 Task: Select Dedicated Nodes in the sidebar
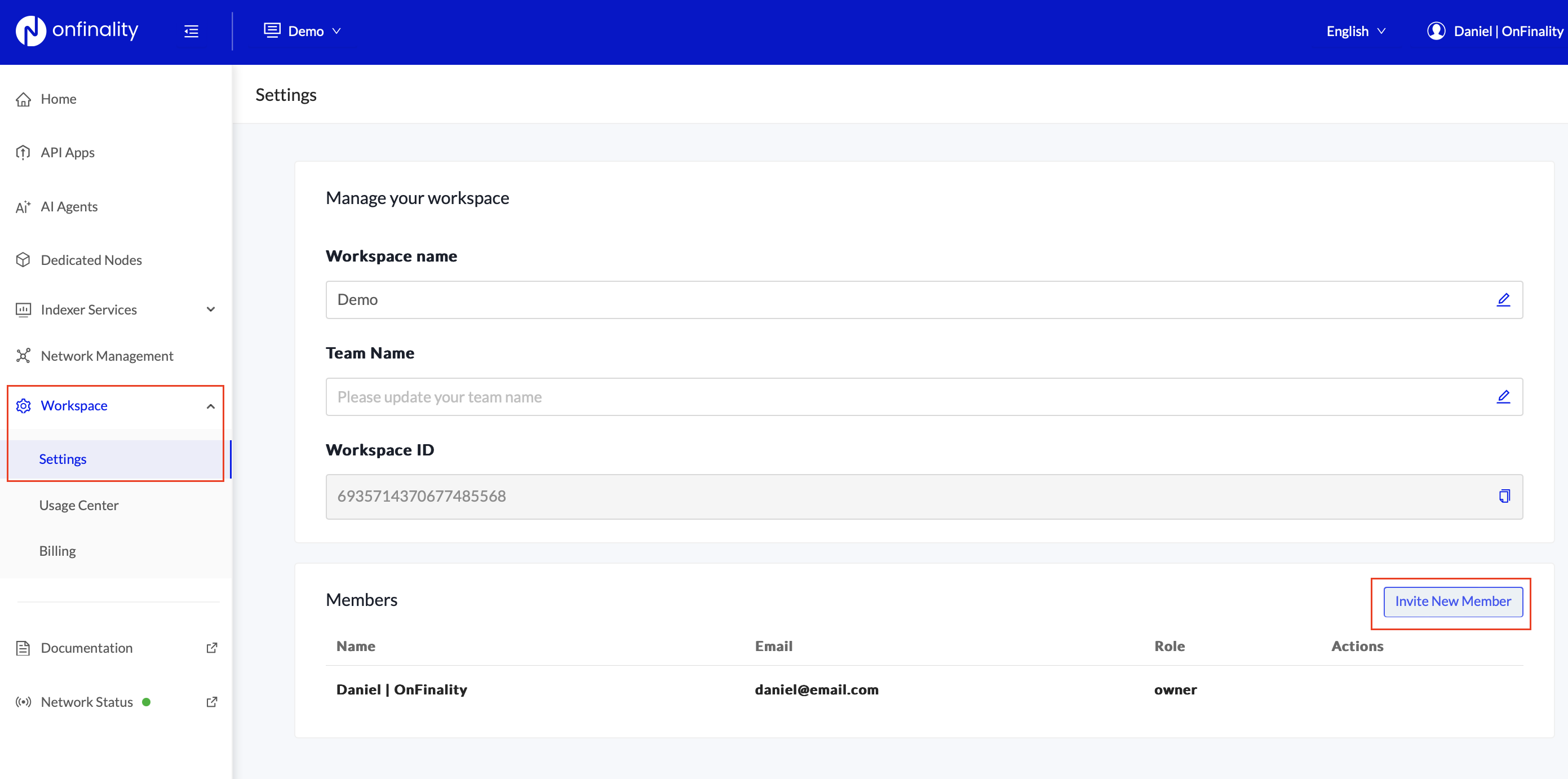[x=91, y=260]
